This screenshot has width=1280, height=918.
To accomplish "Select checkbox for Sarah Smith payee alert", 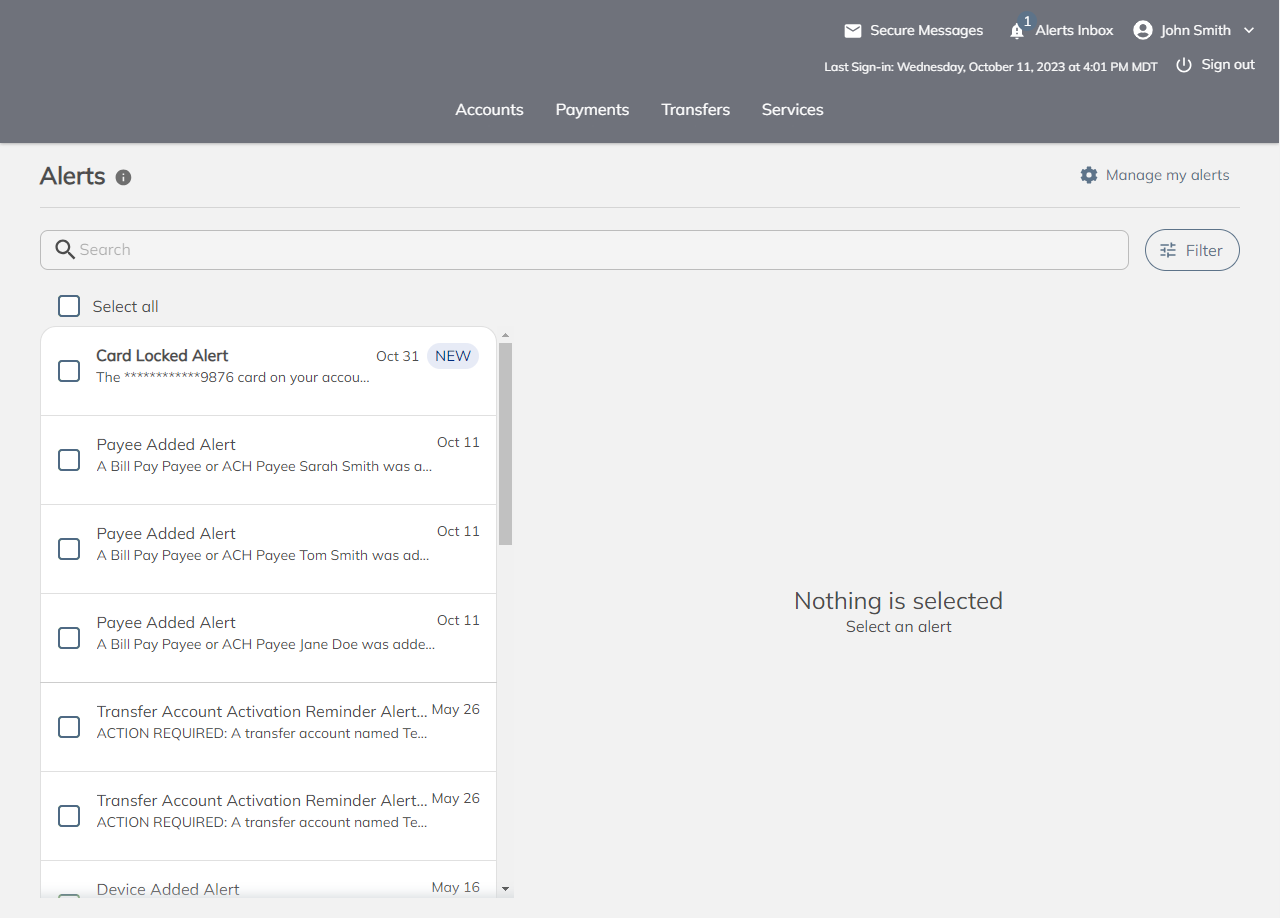I will click(69, 460).
